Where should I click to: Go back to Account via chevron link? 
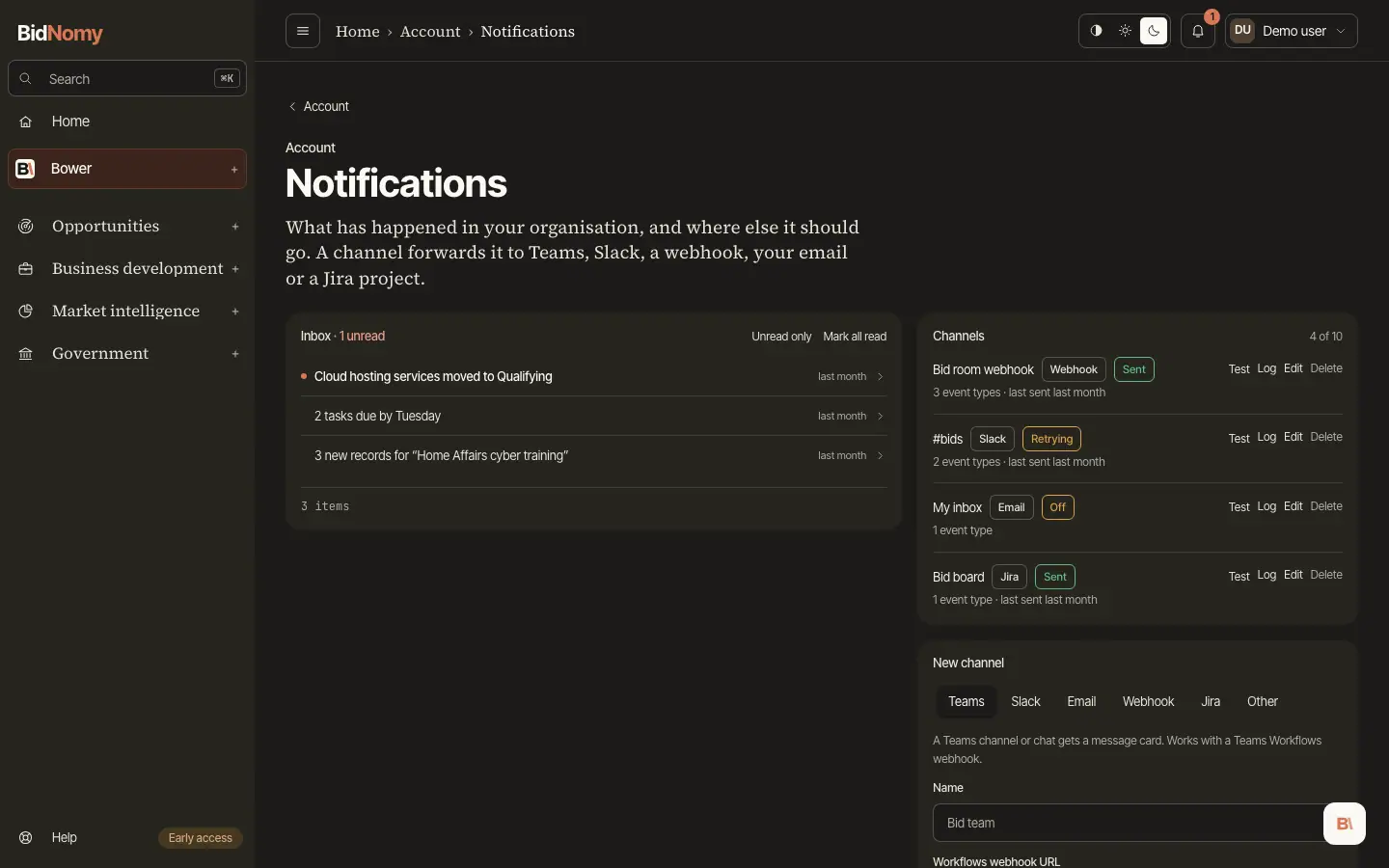(318, 106)
